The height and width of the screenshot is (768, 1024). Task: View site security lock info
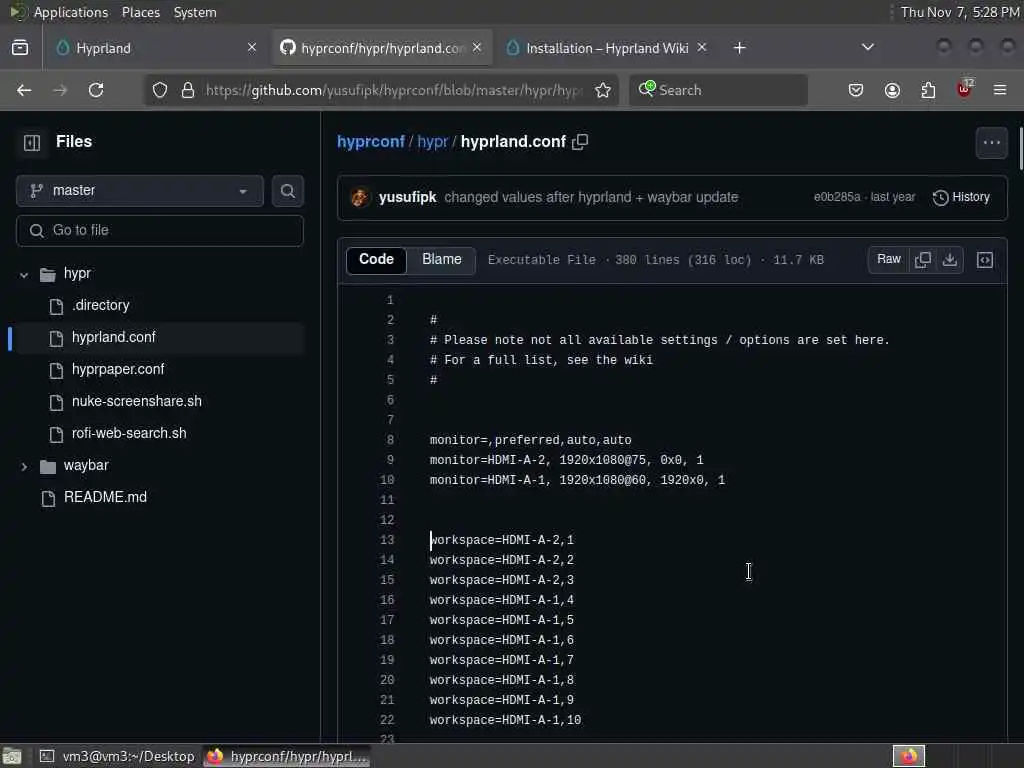188,90
